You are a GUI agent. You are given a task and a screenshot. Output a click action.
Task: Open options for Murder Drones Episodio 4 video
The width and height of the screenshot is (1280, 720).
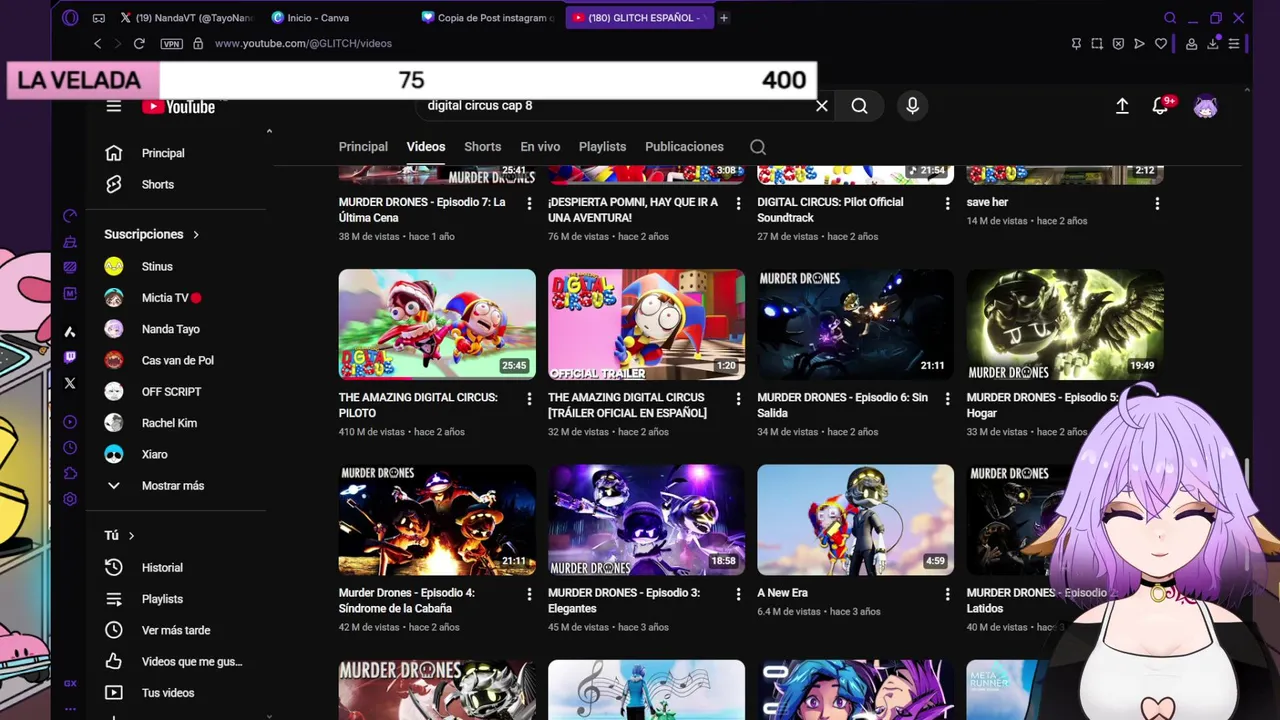coord(529,594)
